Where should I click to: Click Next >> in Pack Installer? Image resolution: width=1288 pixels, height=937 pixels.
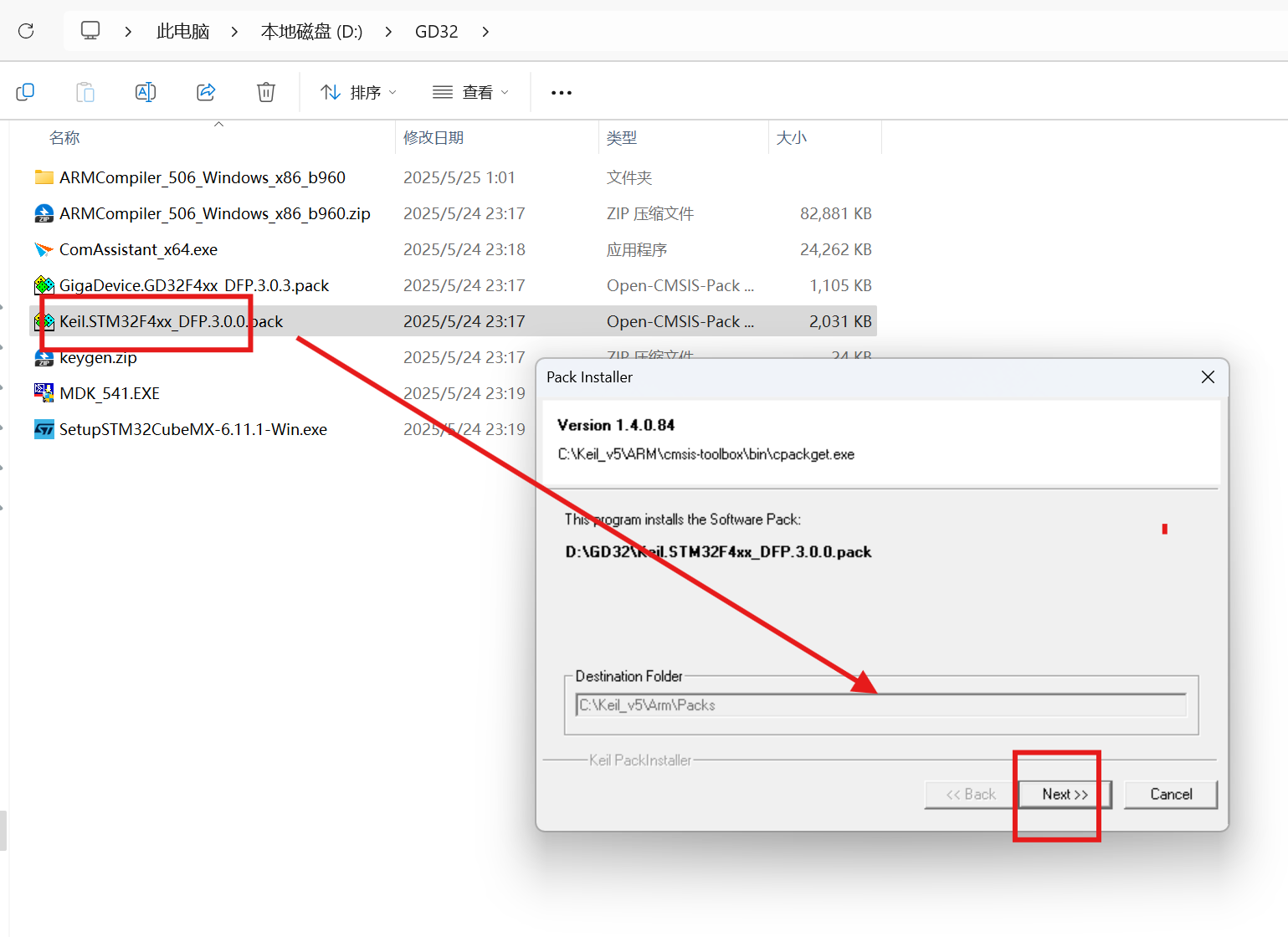1065,794
